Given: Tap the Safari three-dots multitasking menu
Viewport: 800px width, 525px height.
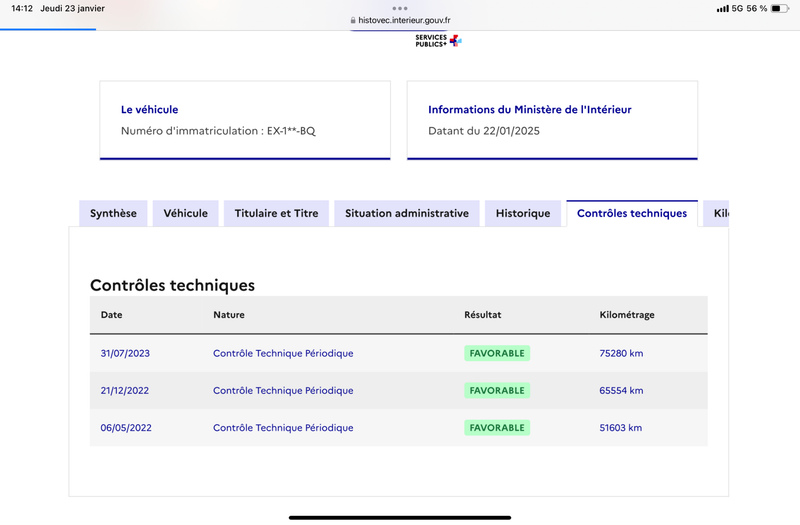Looking at the screenshot, I should (x=400, y=8).
